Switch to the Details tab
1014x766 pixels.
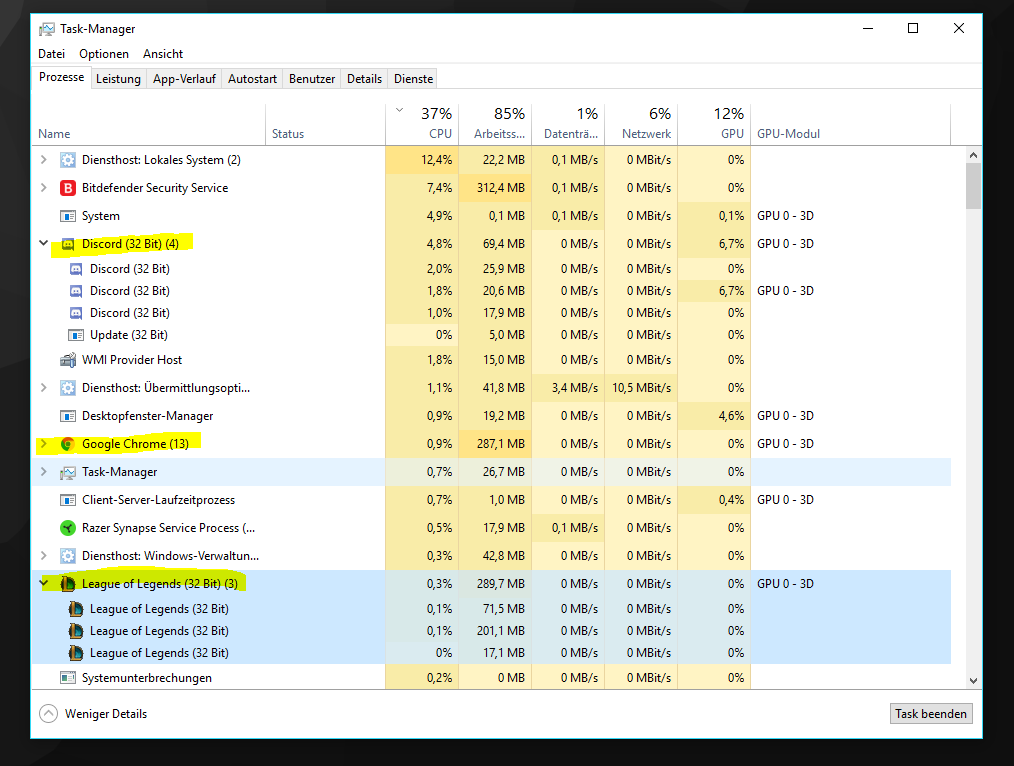(364, 79)
